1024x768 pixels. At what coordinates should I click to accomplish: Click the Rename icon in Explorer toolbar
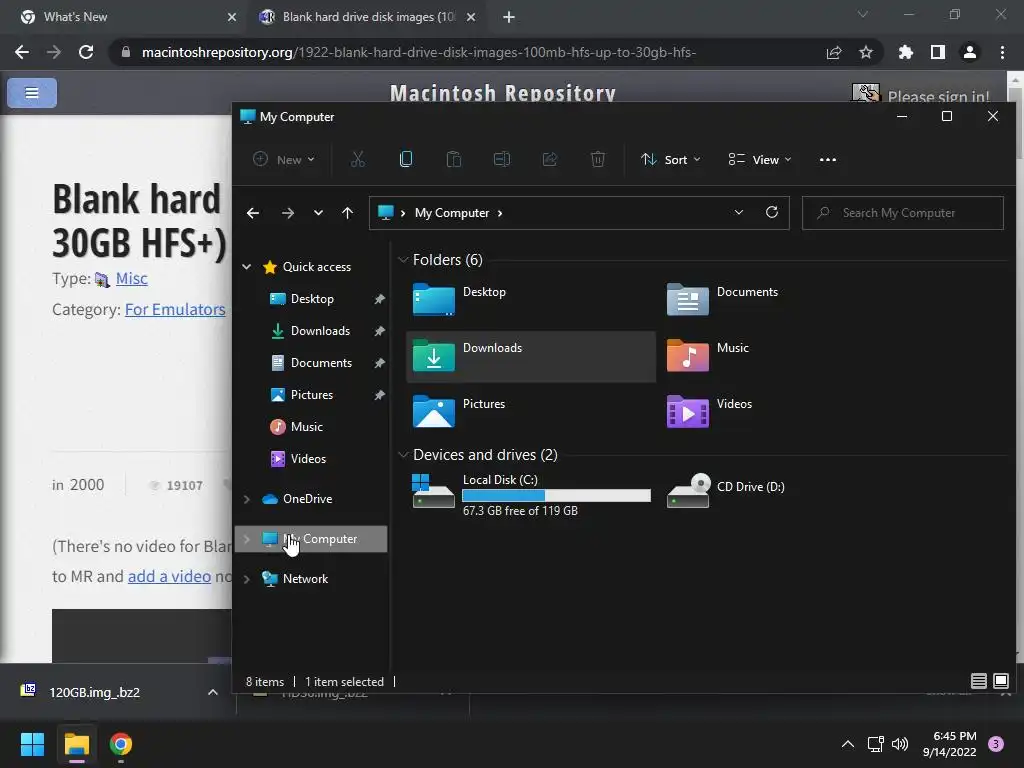tap(502, 159)
